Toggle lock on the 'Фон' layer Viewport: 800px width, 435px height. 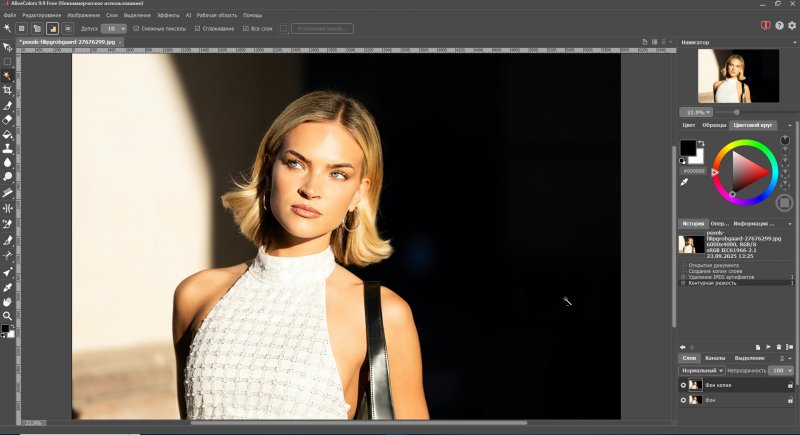(790, 401)
